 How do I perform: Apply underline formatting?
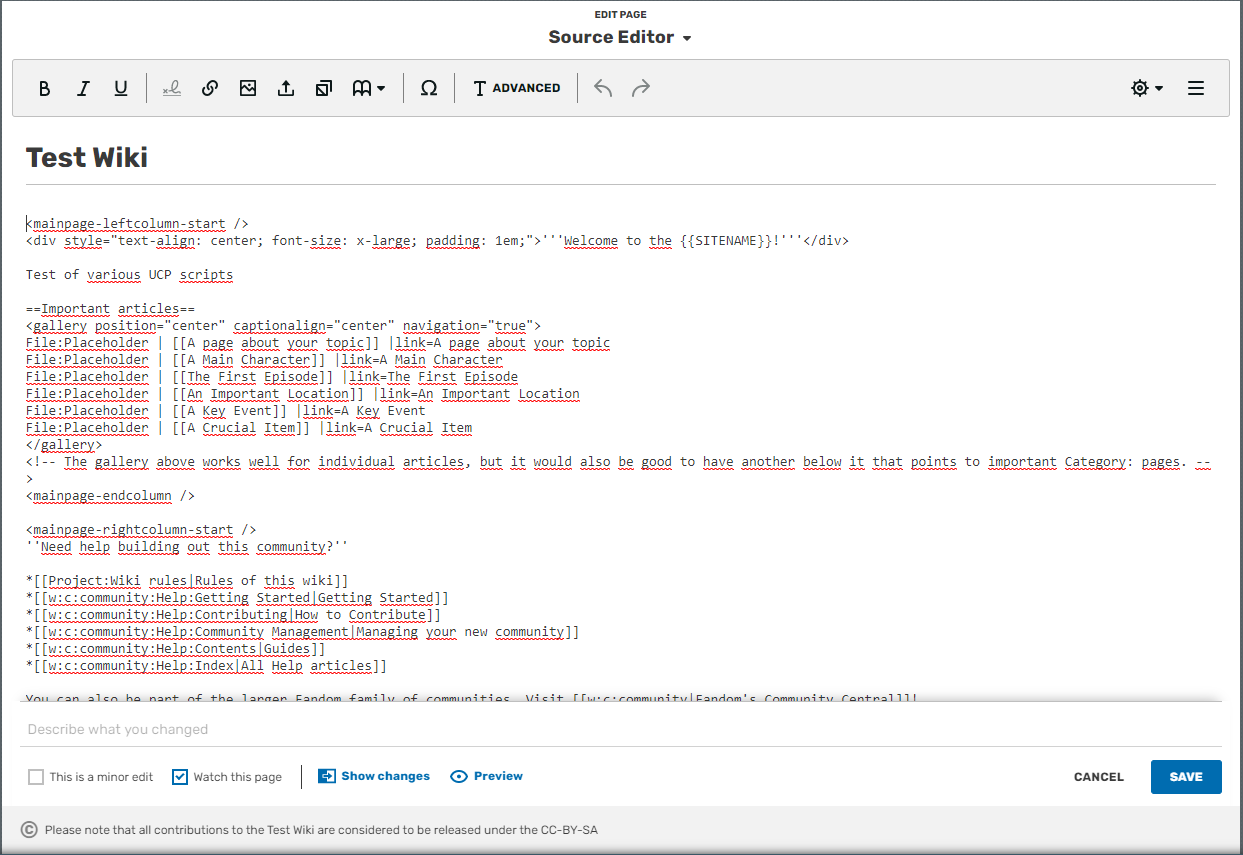tap(121, 88)
